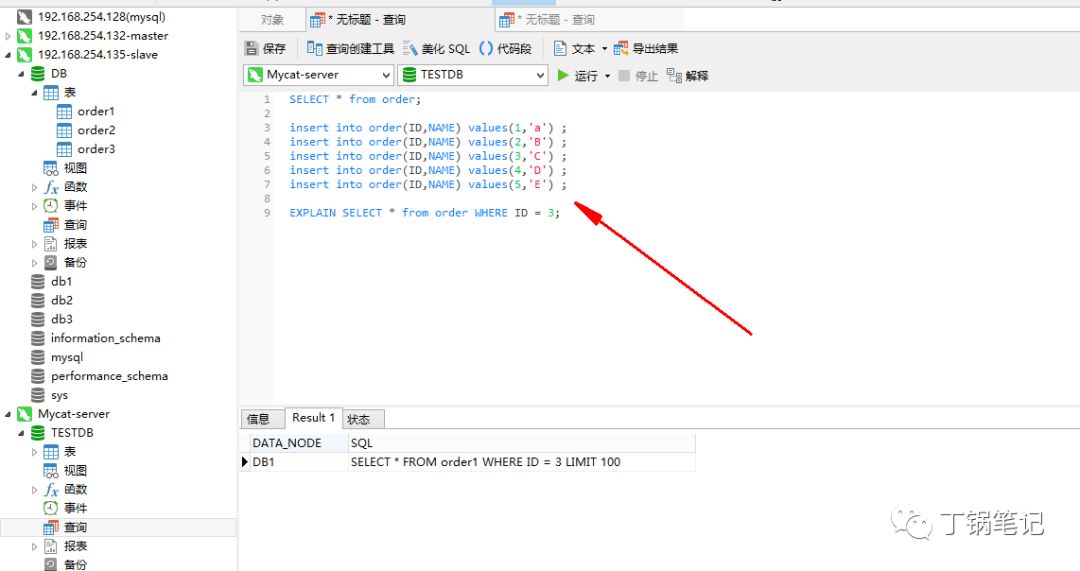Select database sys
This screenshot has width=1080, height=571.
click(59, 395)
